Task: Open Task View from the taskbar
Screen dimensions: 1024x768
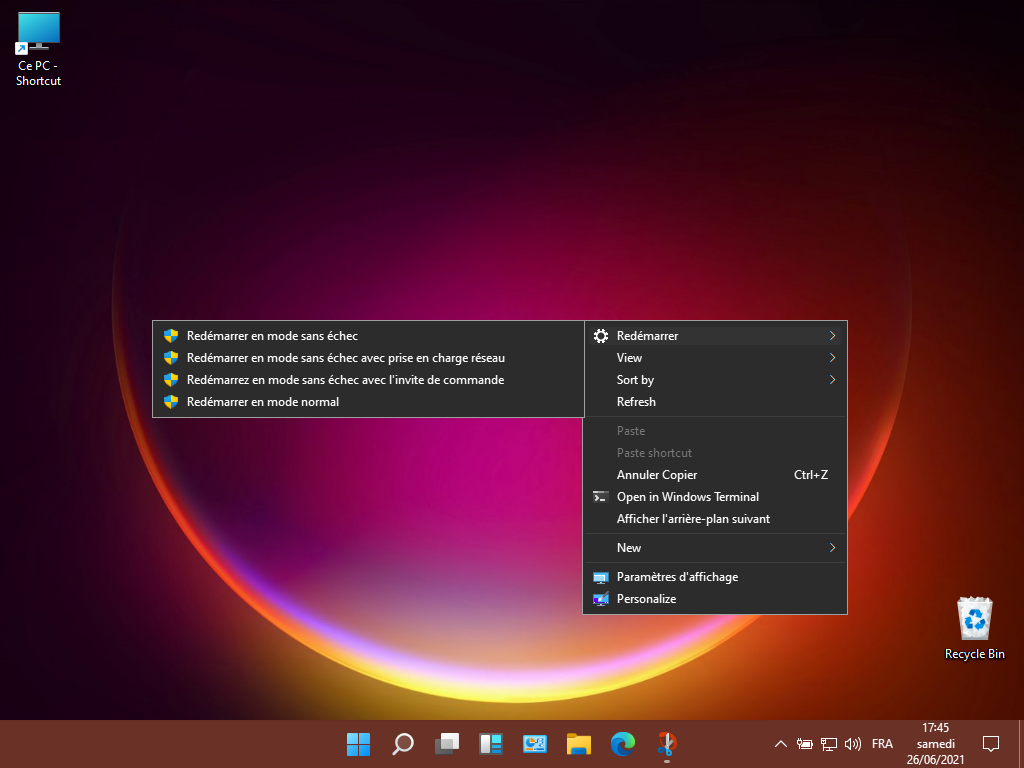Action: point(447,744)
